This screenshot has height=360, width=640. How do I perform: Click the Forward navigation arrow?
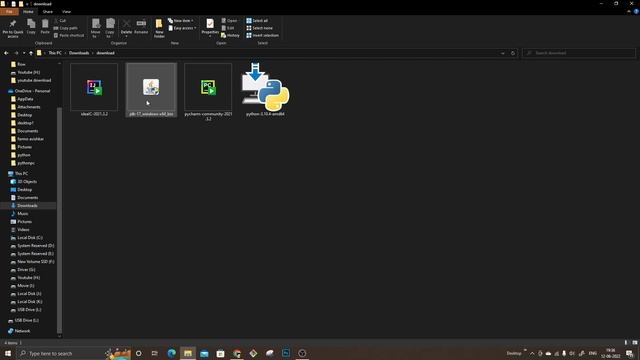coord(16,53)
